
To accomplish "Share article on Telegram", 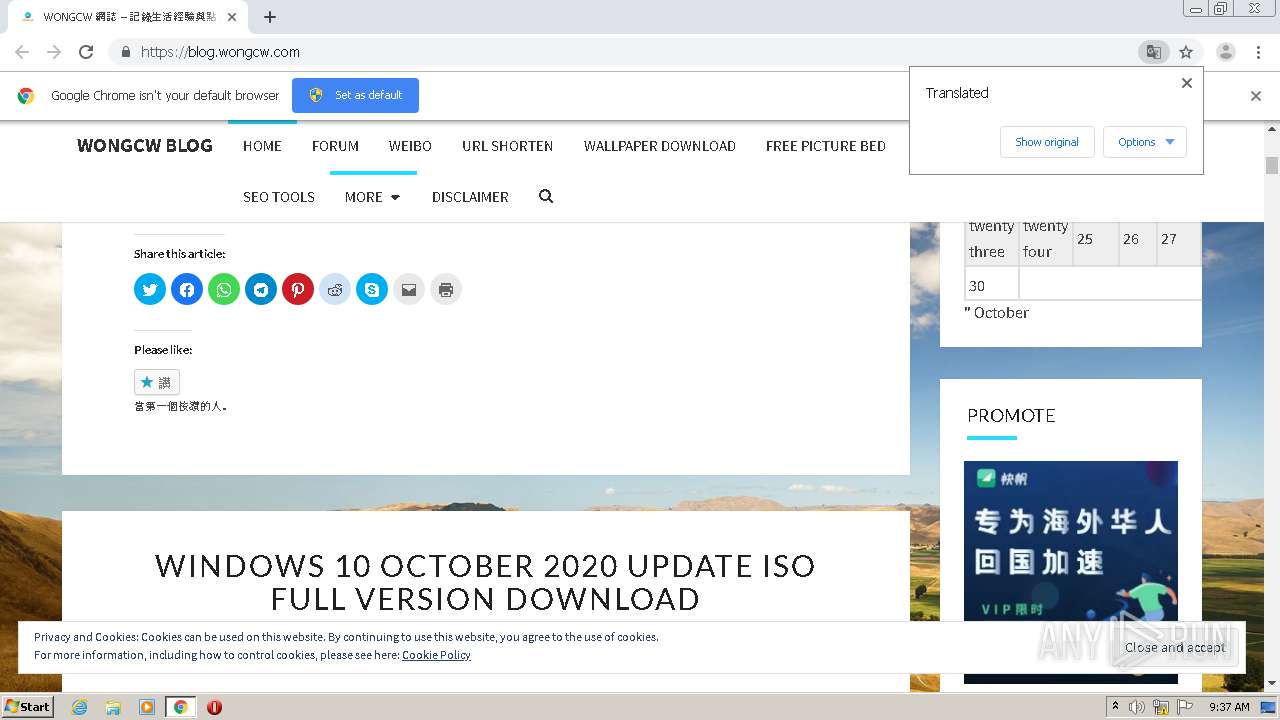I will [261, 290].
